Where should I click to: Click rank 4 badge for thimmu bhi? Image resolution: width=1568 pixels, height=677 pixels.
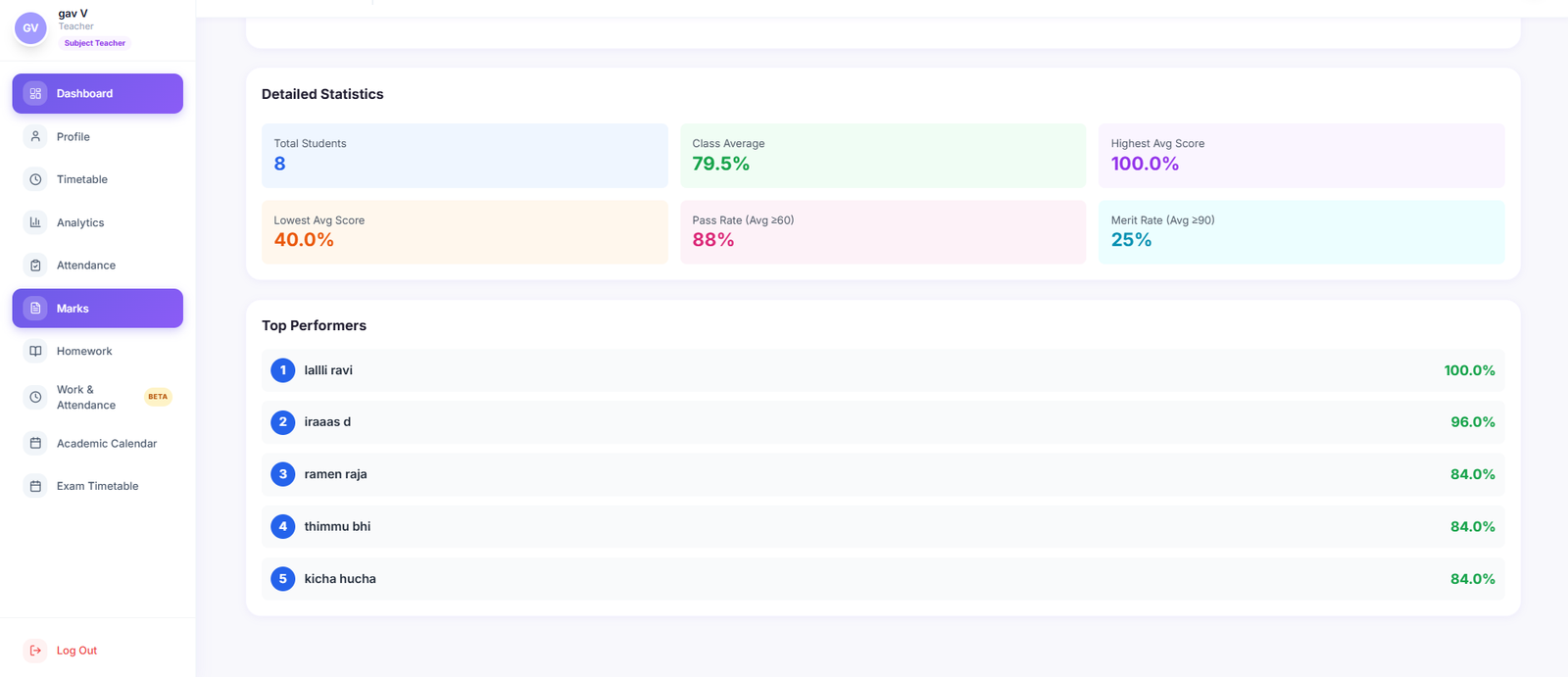(x=282, y=526)
